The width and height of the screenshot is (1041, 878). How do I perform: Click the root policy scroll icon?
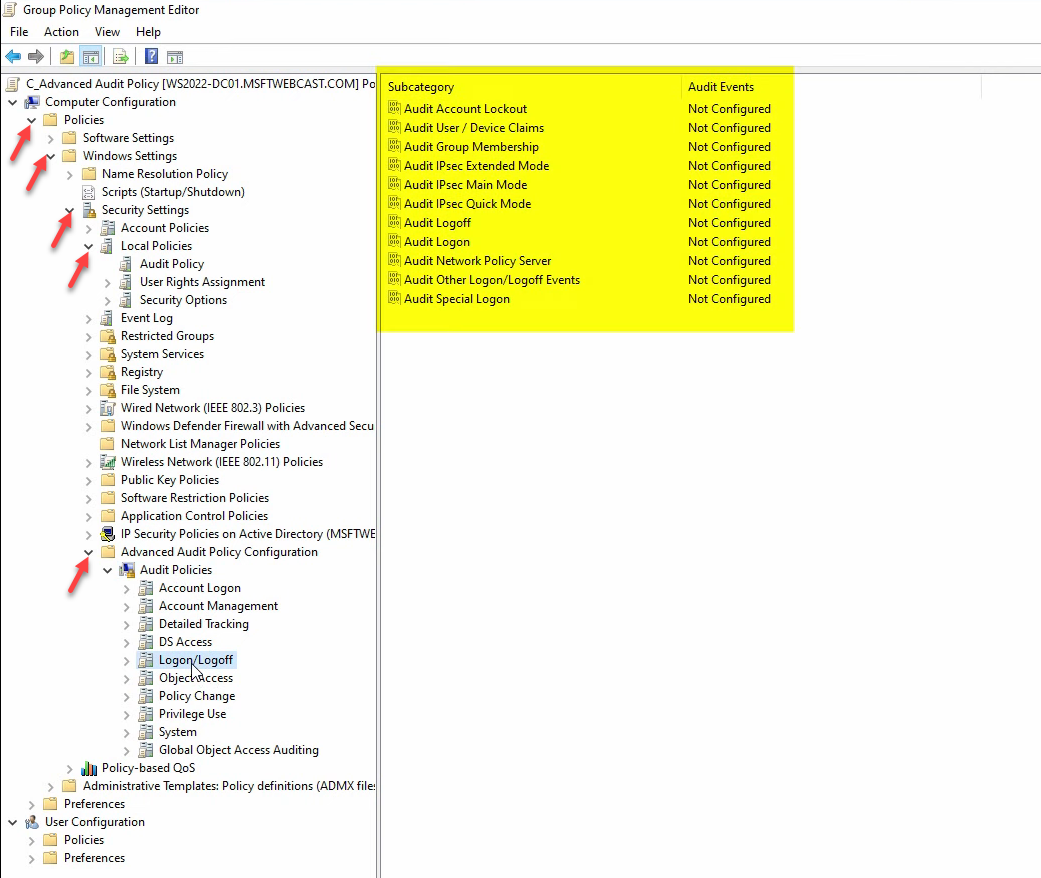pyautogui.click(x=13, y=84)
